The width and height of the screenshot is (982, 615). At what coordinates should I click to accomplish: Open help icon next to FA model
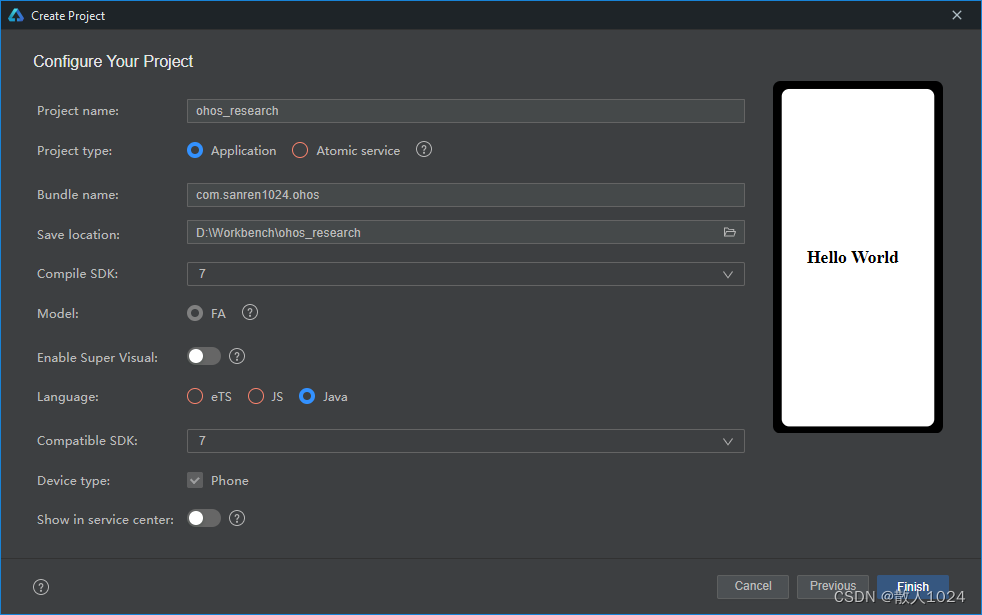(x=250, y=312)
